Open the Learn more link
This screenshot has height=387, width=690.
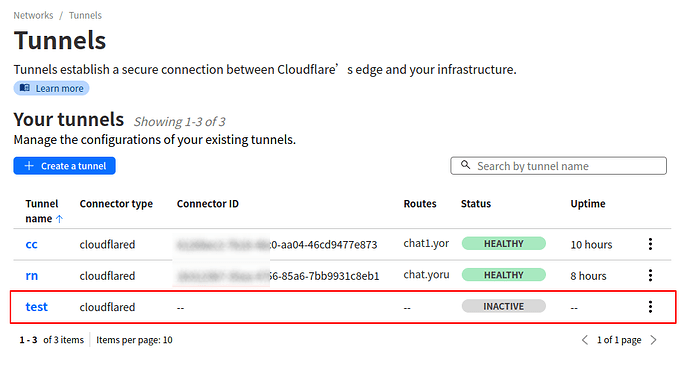pos(51,88)
